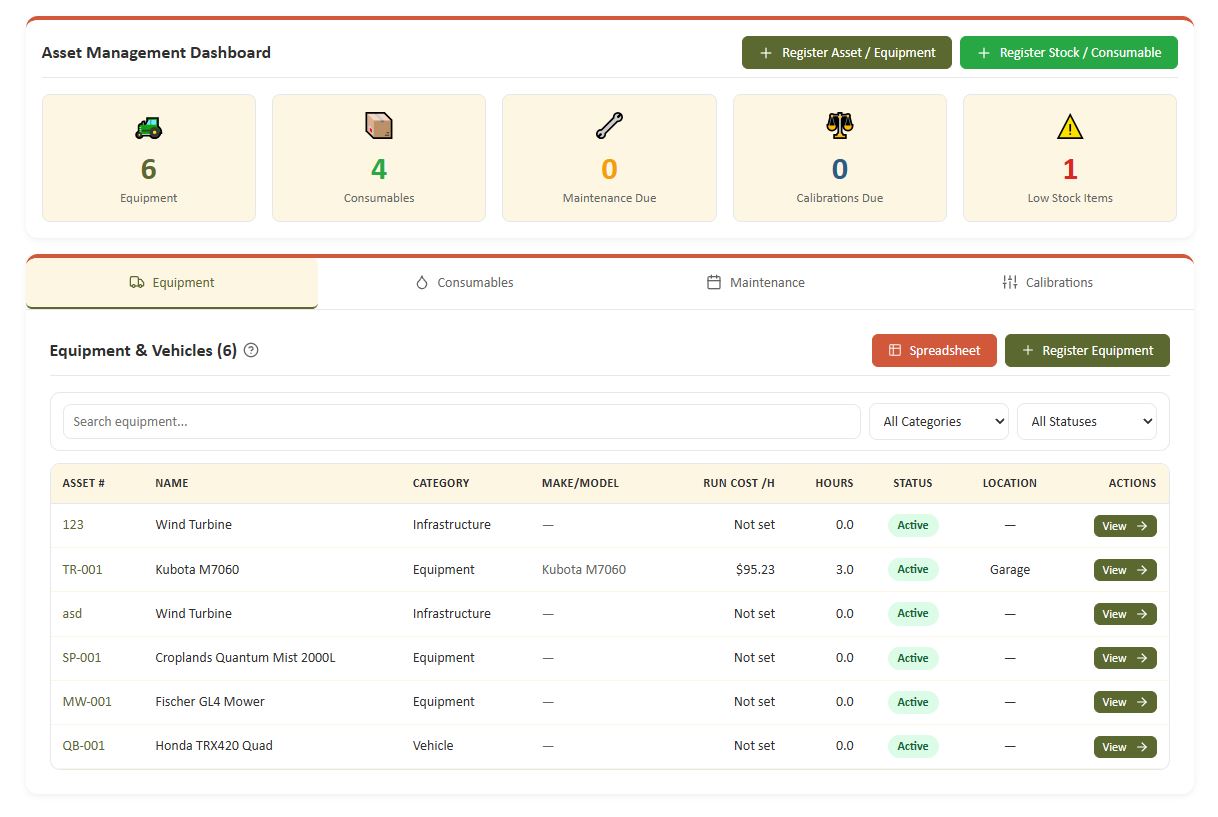This screenshot has width=1218, height=817.
Task: Click the scales icon on Calibrations Due card
Action: pyautogui.click(x=840, y=126)
